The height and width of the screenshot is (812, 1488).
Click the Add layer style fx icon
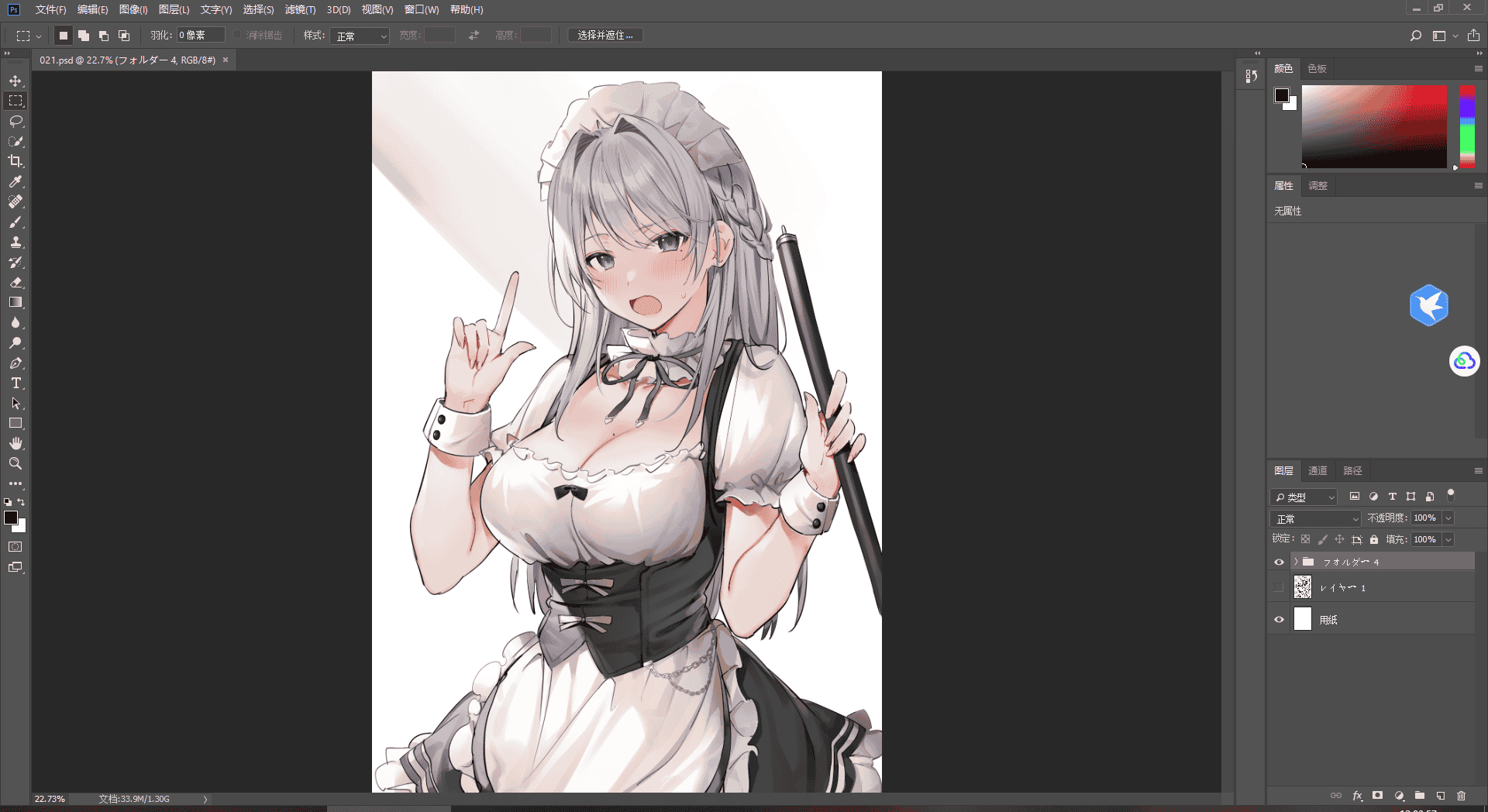pyautogui.click(x=1358, y=796)
